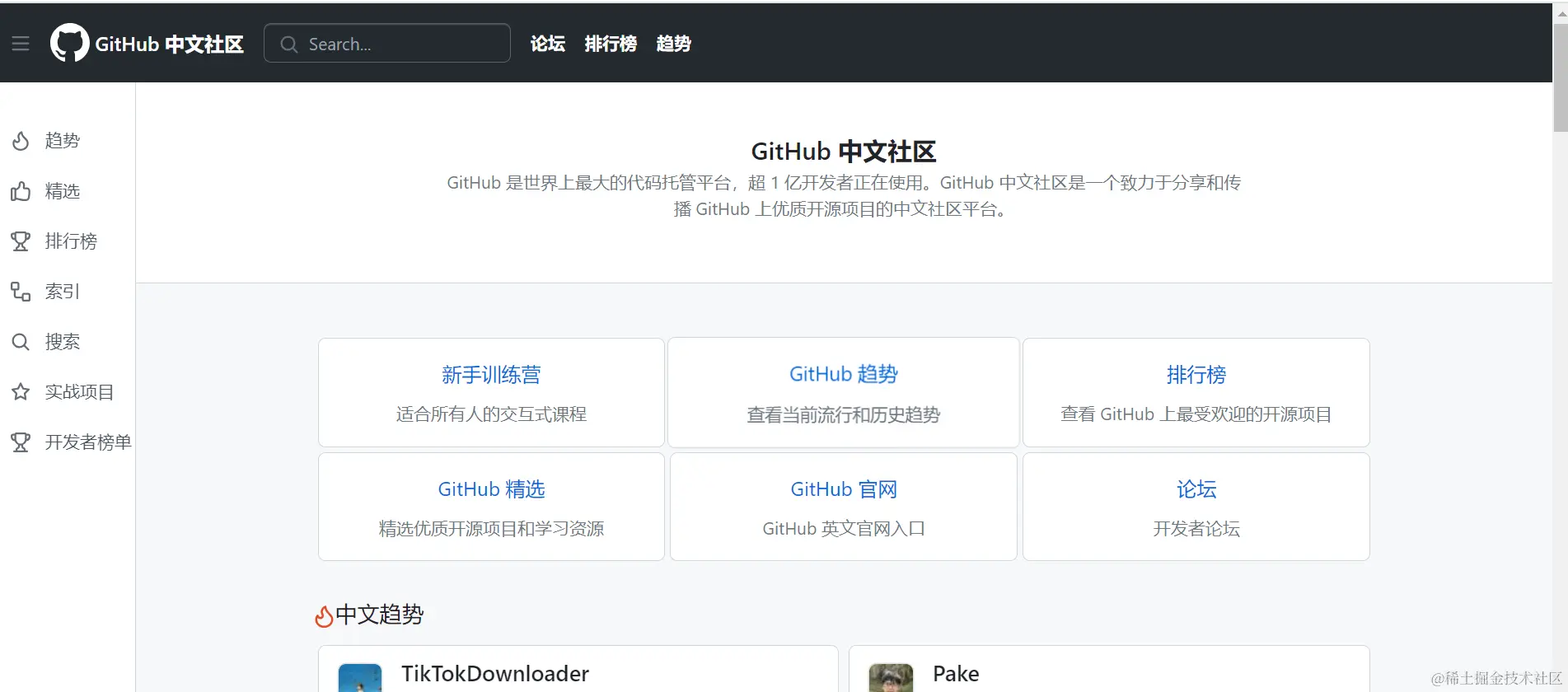Click the 中文趋势 section heading
The width and height of the screenshot is (1568, 692).
coord(380,615)
